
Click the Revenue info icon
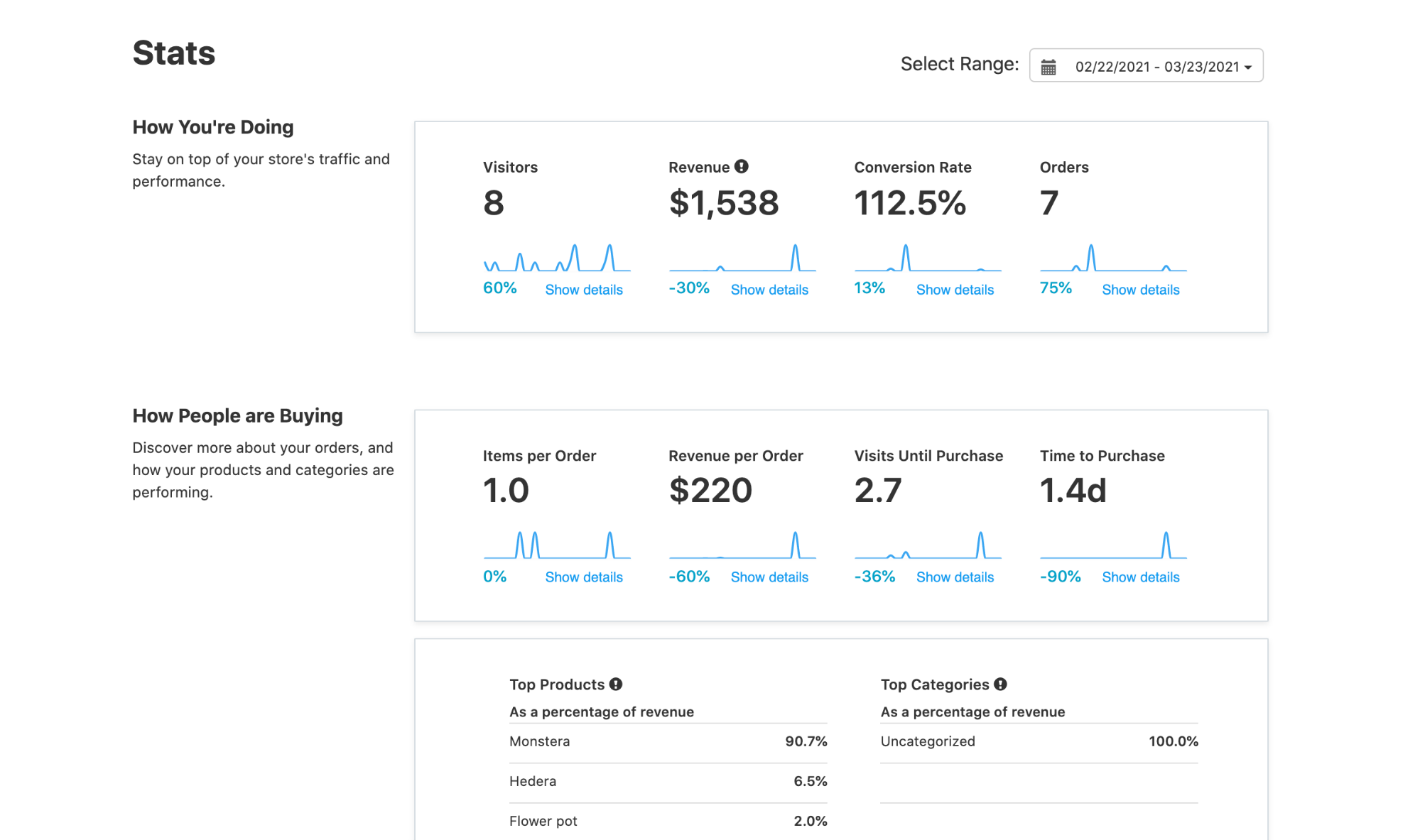tap(741, 166)
